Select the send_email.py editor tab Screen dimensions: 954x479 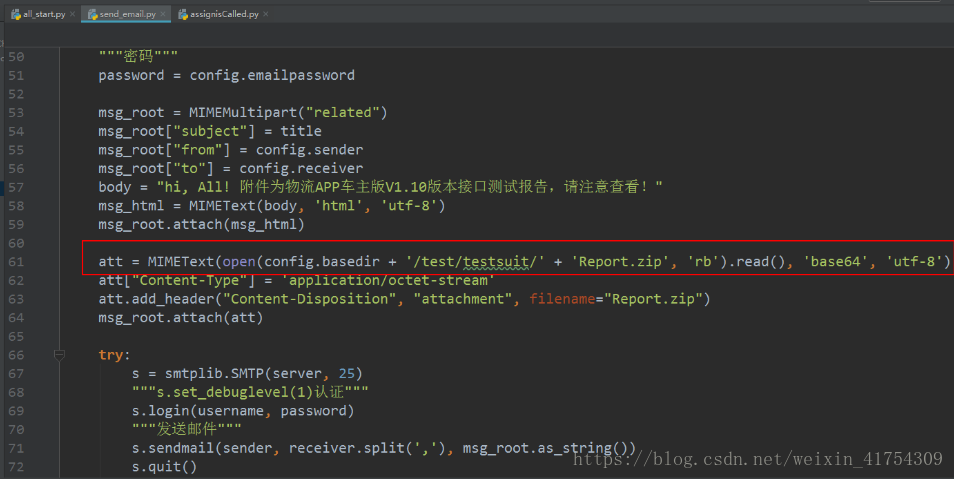tap(128, 14)
